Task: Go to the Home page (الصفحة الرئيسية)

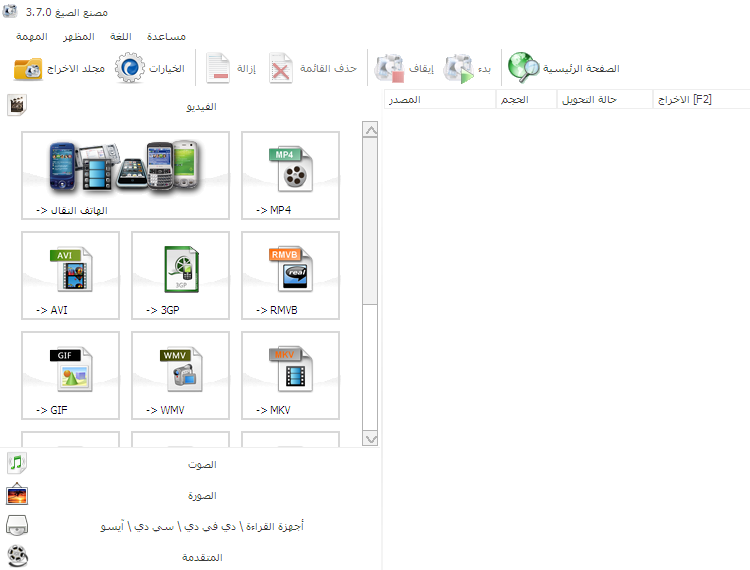Action: [563, 69]
